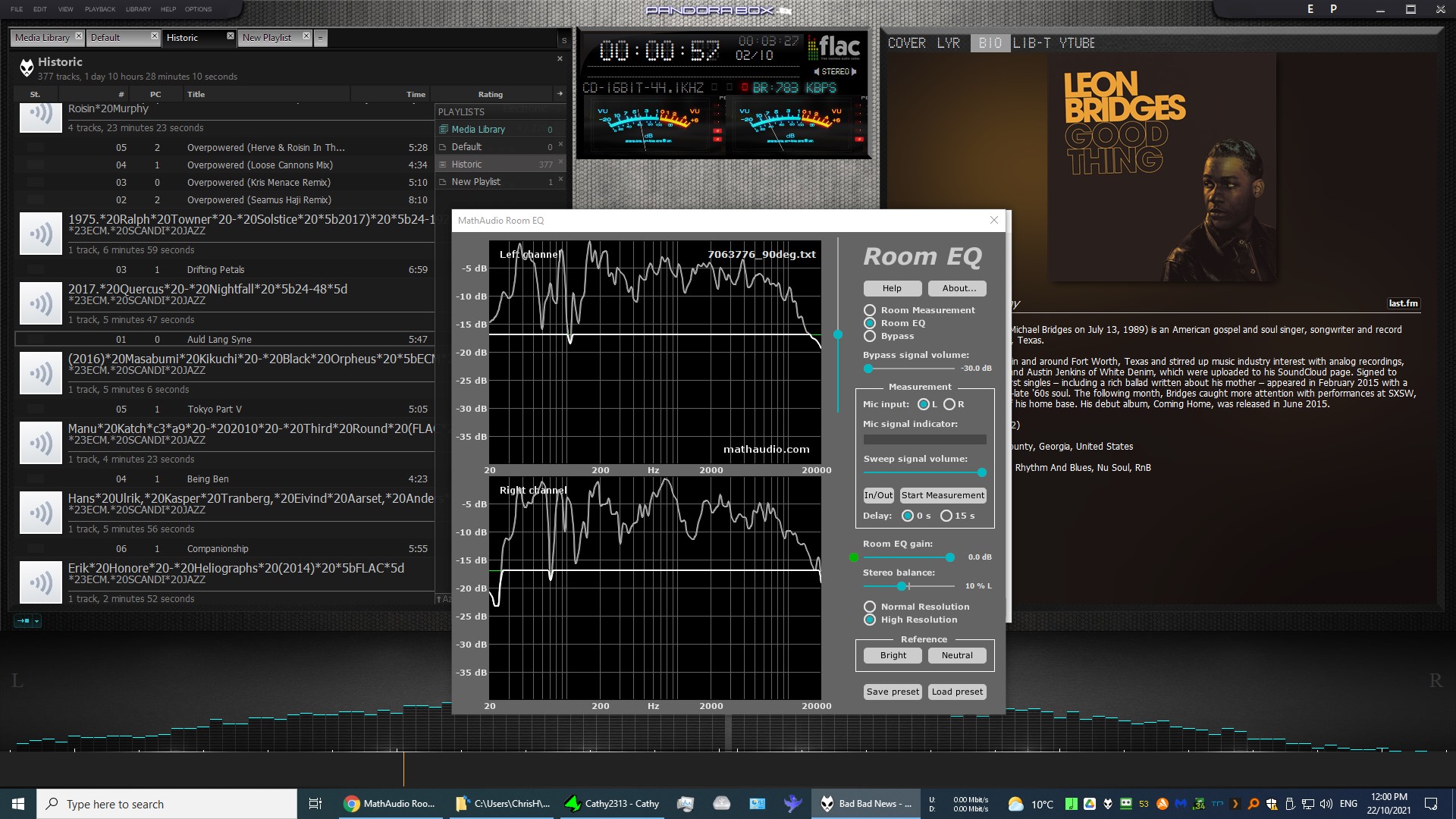Close the New Playlist tab with its x
Screen dimensions: 1456x819
pos(306,36)
